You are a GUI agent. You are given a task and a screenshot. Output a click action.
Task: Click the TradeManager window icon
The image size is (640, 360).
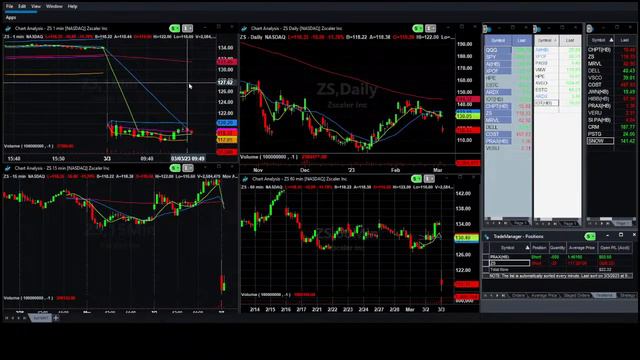click(x=487, y=236)
